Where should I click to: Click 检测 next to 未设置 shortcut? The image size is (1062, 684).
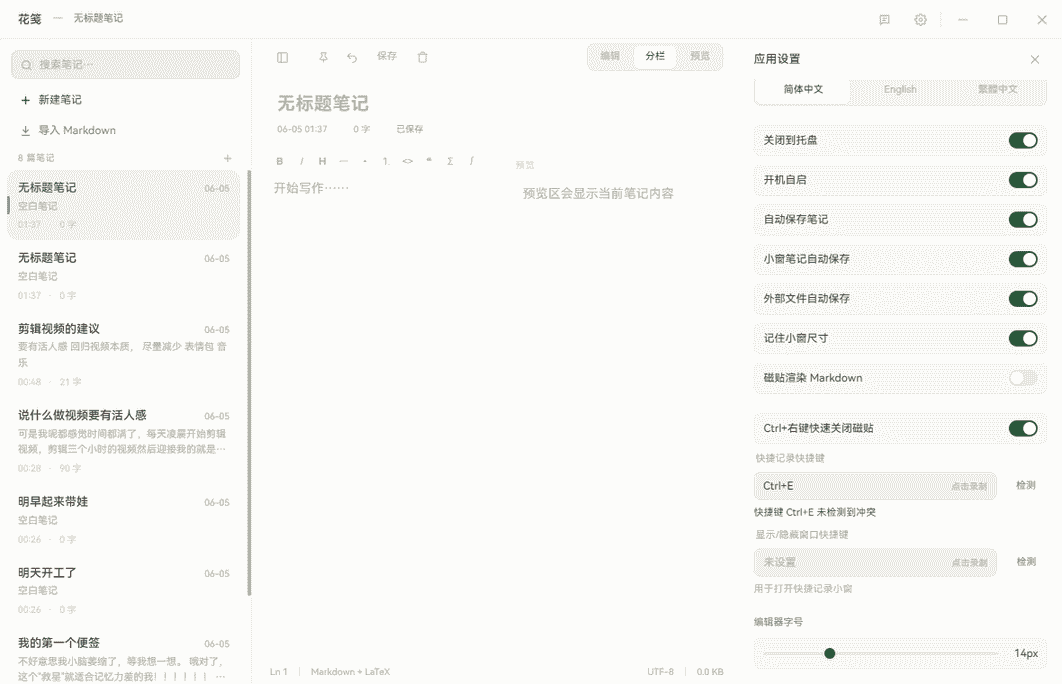point(1025,562)
